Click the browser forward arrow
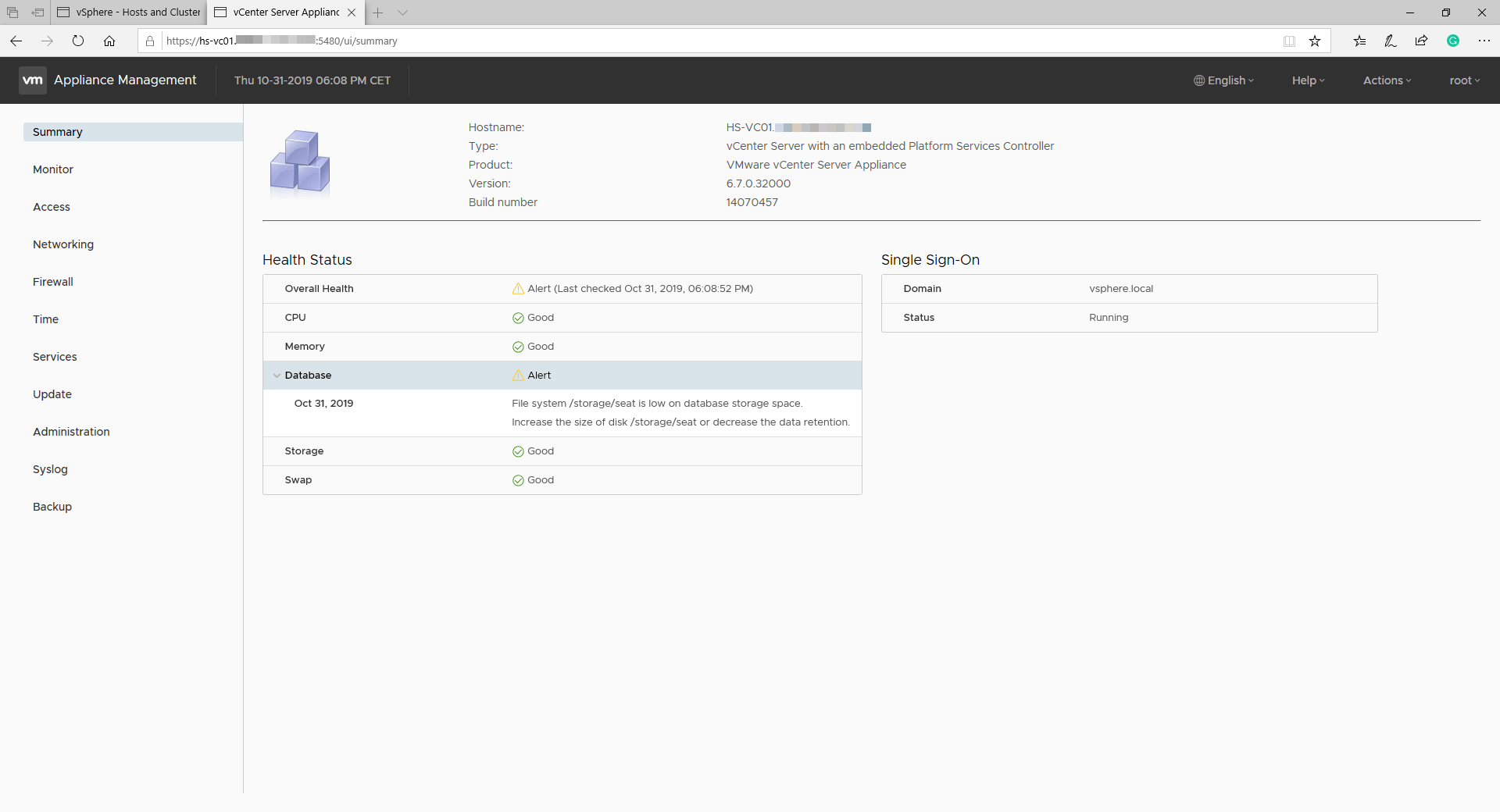The image size is (1500, 812). [47, 41]
